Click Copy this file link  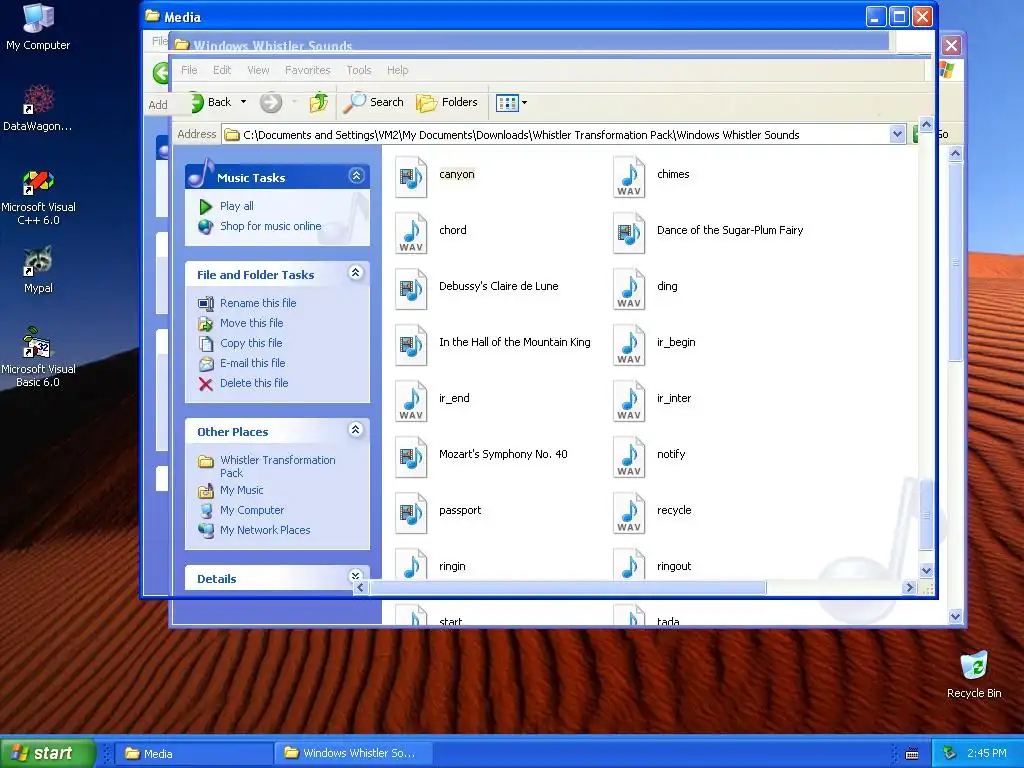coord(251,343)
